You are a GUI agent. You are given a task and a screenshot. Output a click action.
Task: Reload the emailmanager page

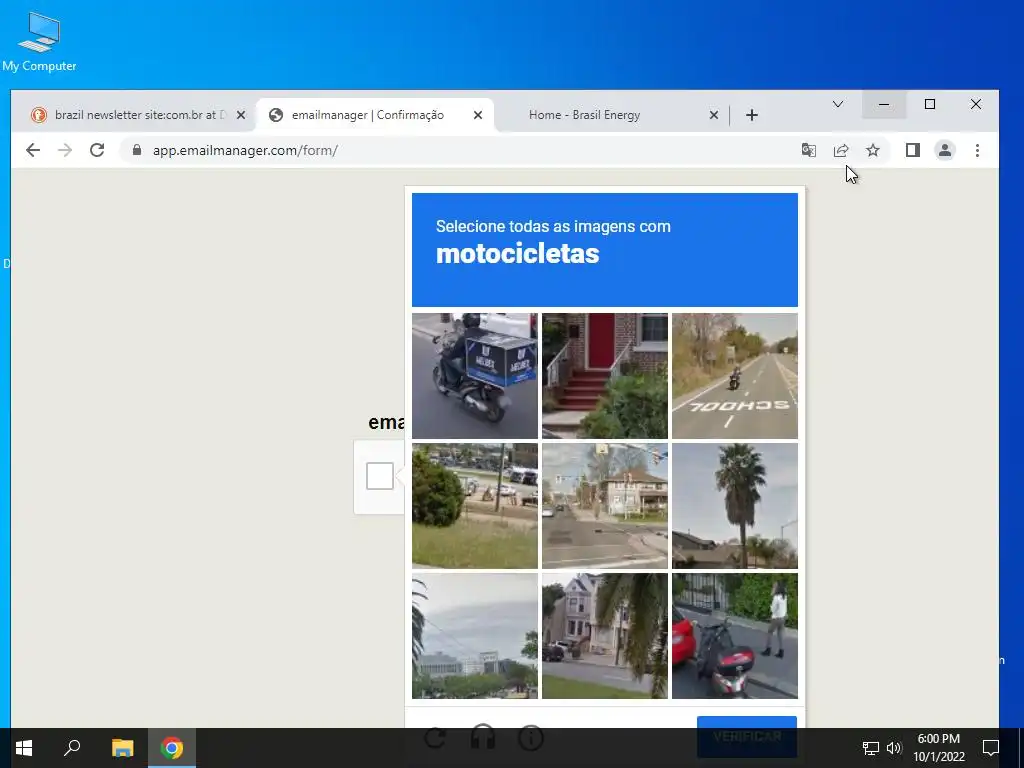click(97, 150)
